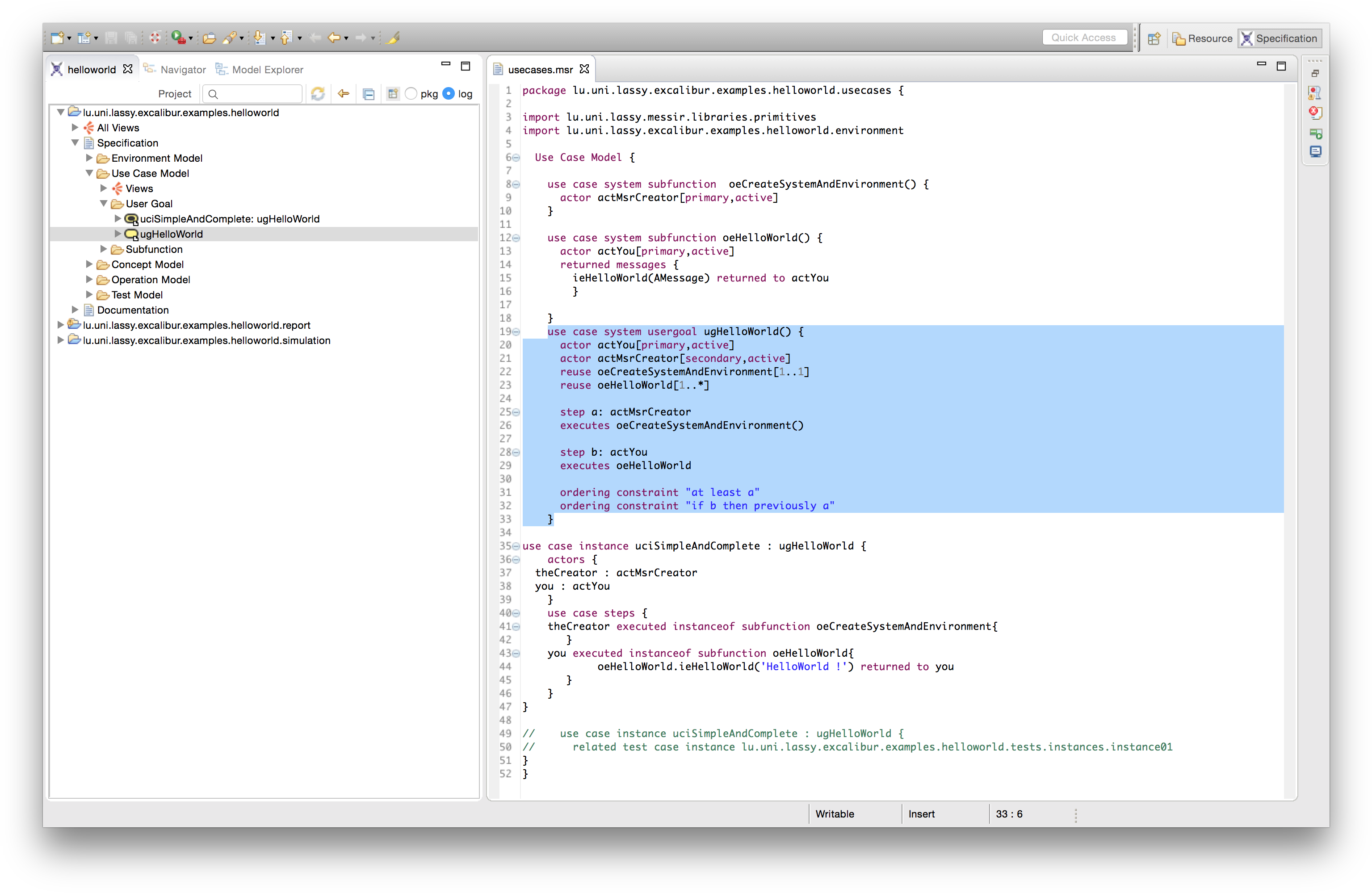Click the lifebuoy help icon in toolbar
The height and width of the screenshot is (893, 1372).
[x=155, y=38]
